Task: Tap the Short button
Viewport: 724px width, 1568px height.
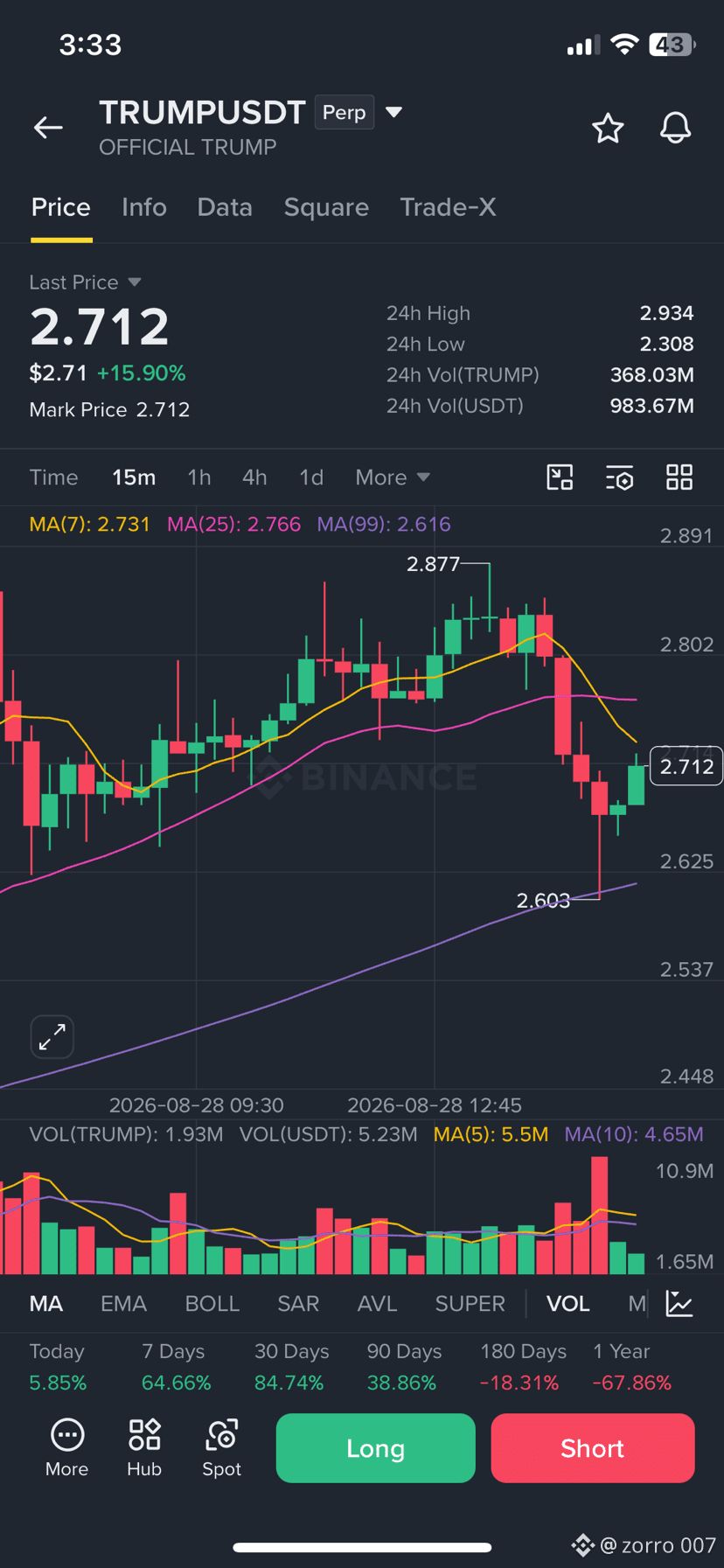Action: click(x=593, y=1448)
